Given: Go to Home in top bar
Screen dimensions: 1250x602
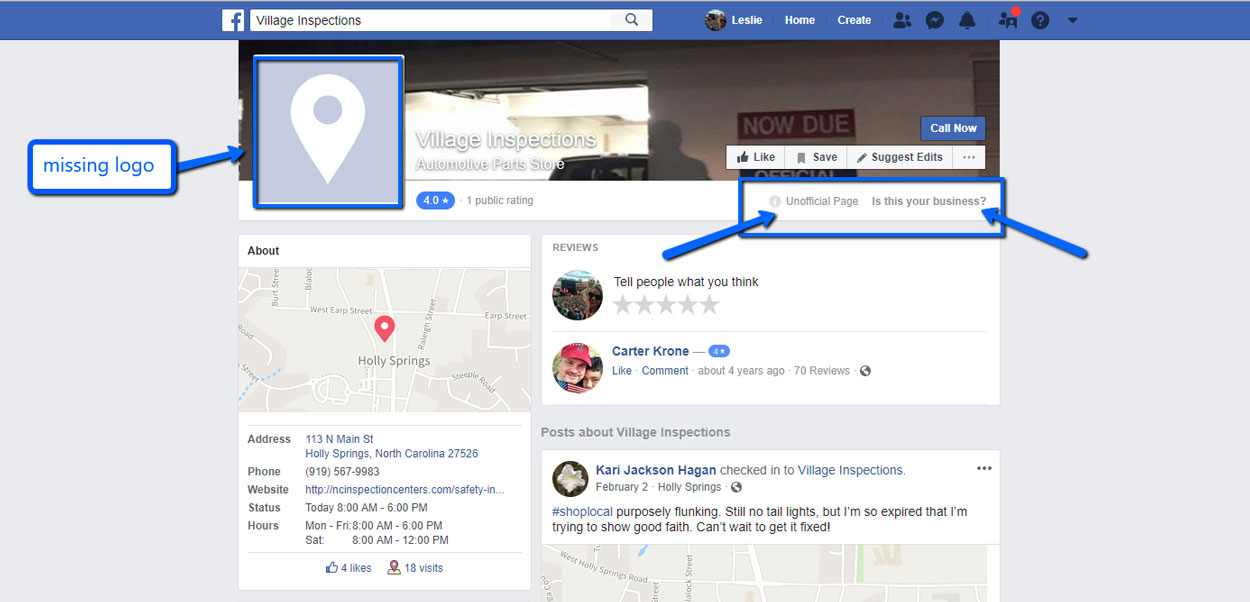Looking at the screenshot, I should click(x=800, y=20).
